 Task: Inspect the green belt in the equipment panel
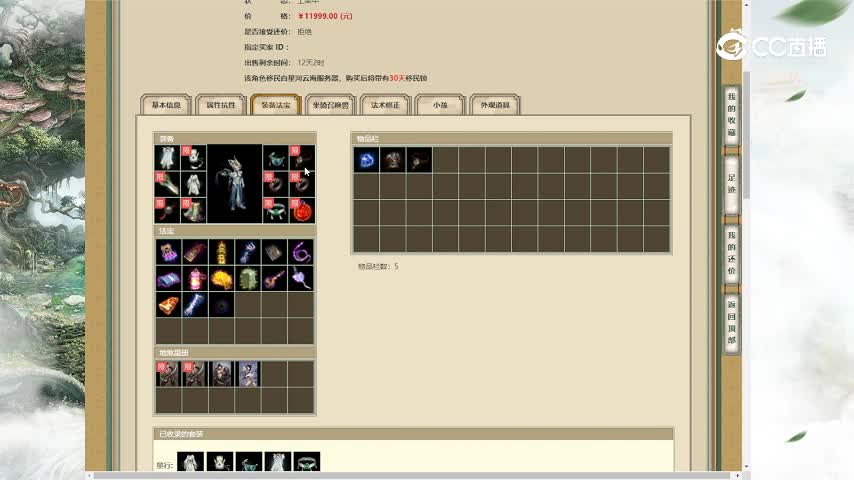pos(276,210)
